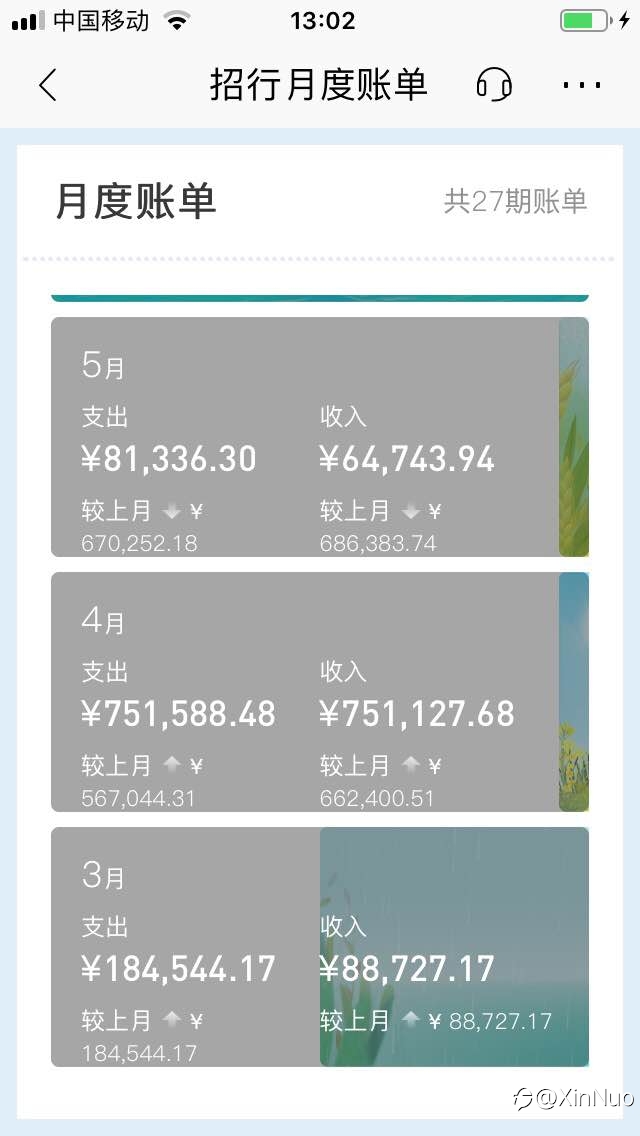This screenshot has width=640, height=1136.
Task: Tap the battery indicator icon
Action: [x=585, y=20]
